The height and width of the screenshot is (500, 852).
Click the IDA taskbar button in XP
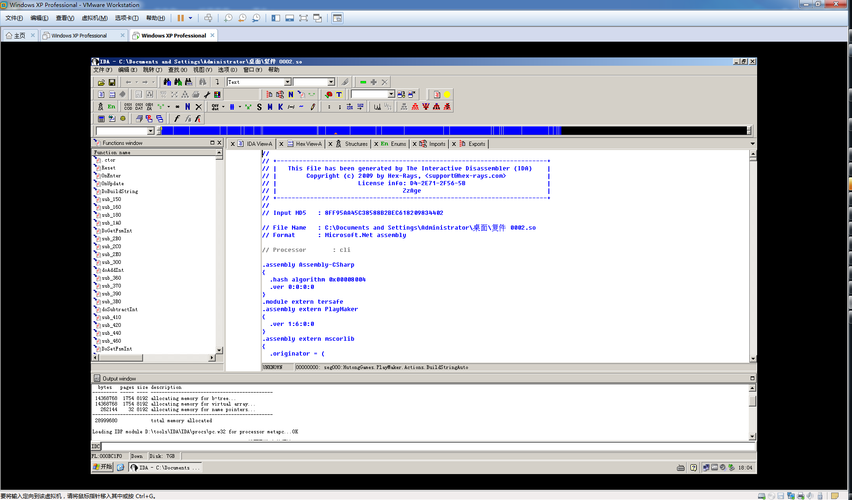tap(166, 467)
